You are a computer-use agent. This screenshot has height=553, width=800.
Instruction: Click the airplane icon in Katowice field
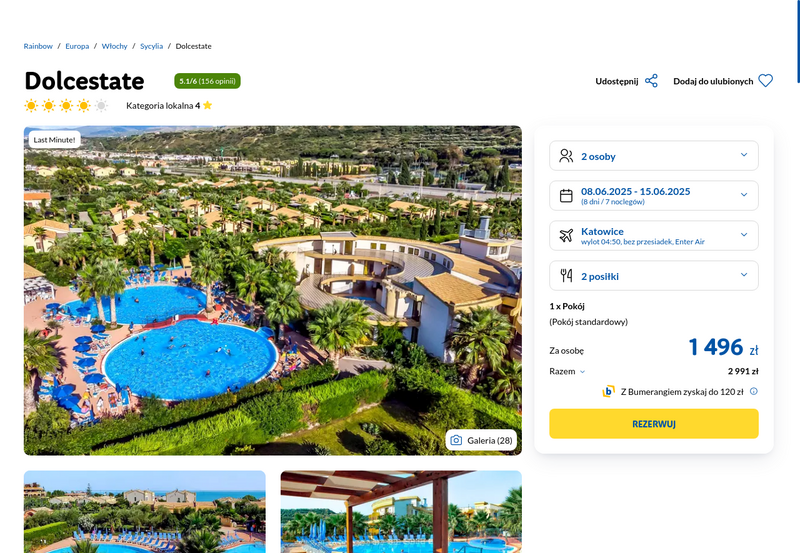coord(566,235)
